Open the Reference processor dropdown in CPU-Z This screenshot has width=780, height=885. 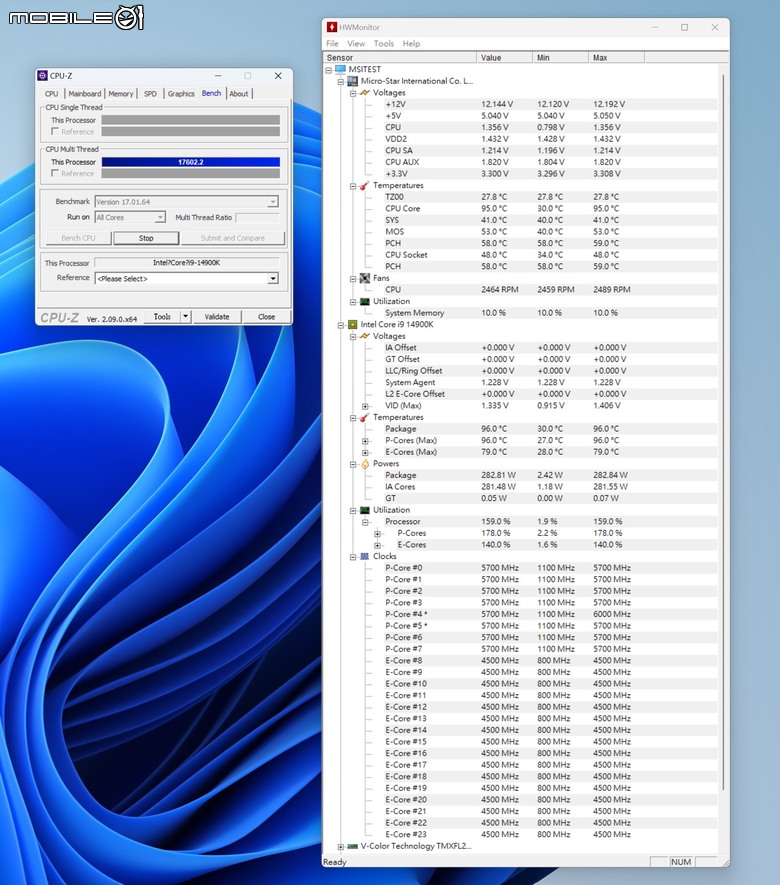click(x=273, y=279)
